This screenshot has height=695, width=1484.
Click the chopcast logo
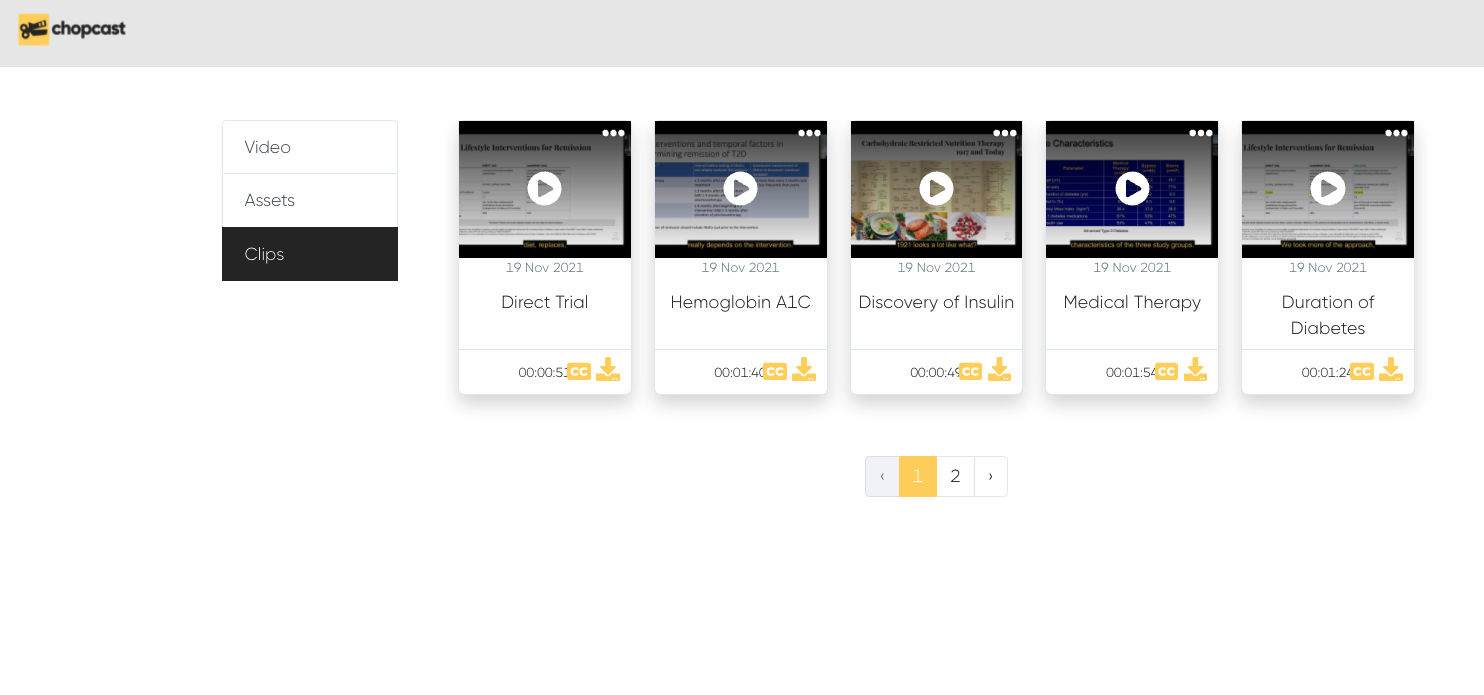point(72,30)
